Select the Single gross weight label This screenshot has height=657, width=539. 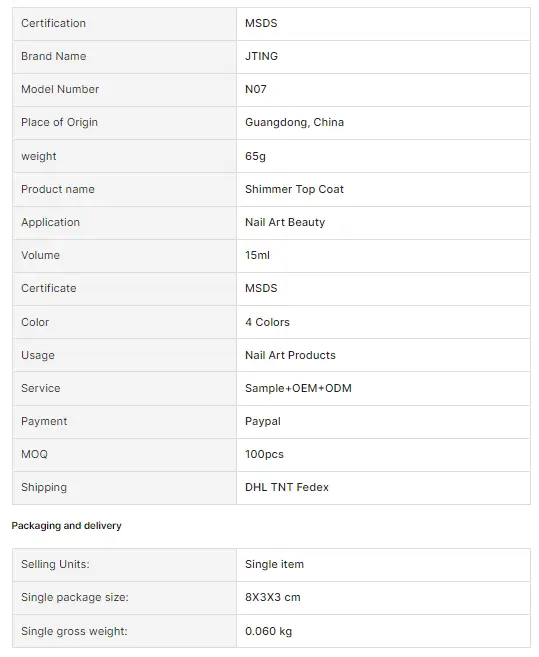click(74, 631)
